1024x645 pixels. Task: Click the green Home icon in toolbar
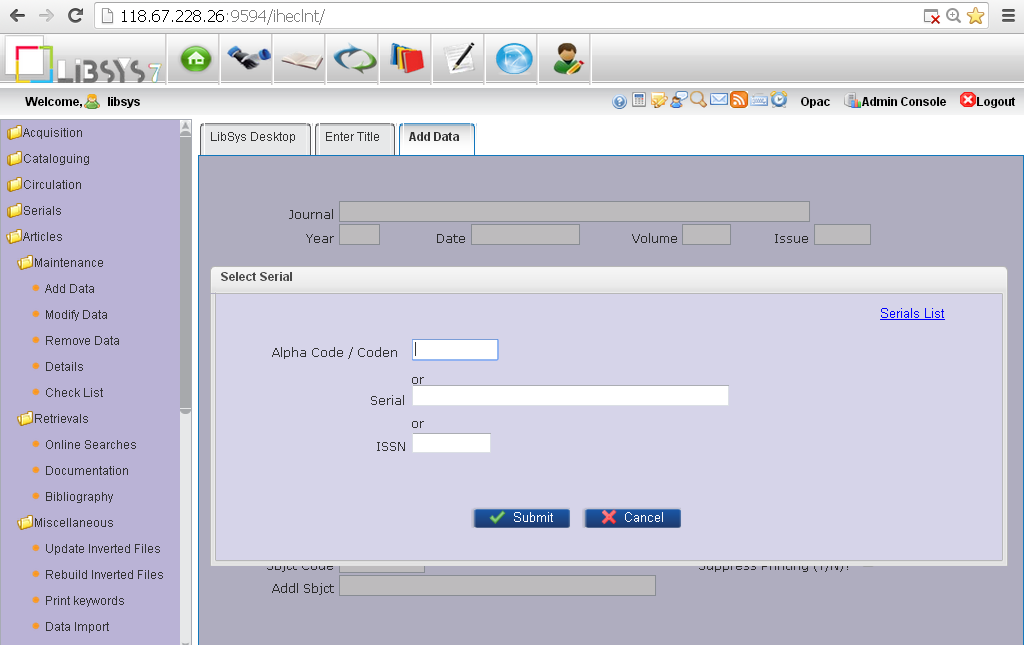click(x=193, y=58)
